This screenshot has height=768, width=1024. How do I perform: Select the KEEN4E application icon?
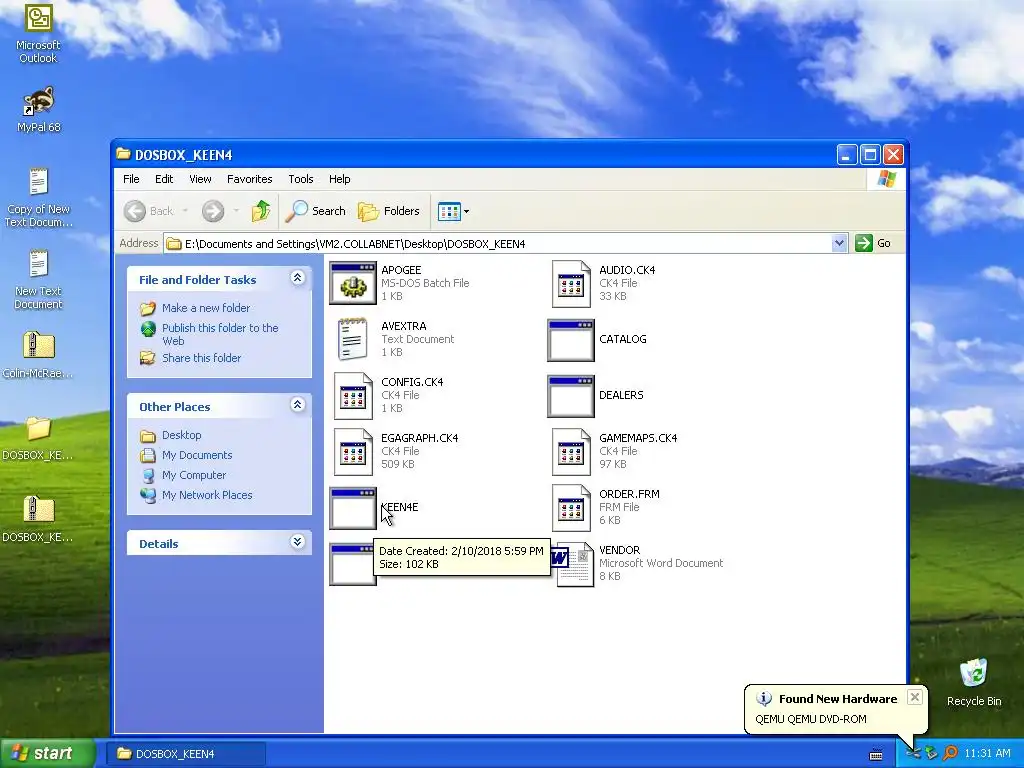(353, 508)
